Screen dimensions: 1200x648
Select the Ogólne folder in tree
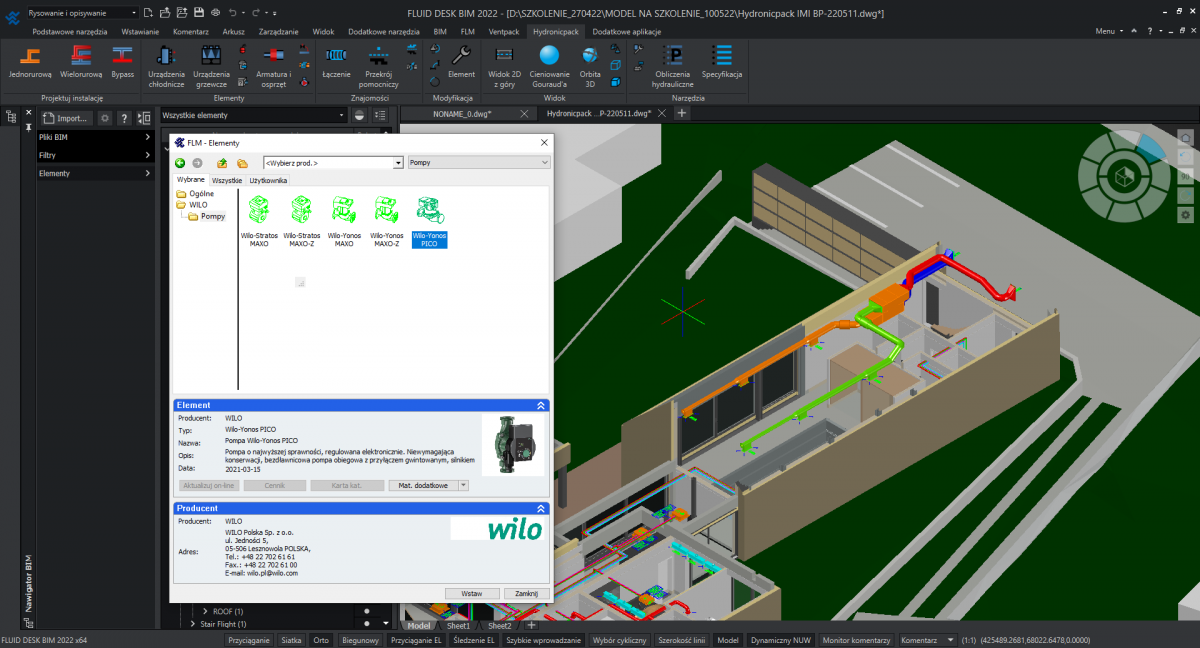tap(201, 193)
